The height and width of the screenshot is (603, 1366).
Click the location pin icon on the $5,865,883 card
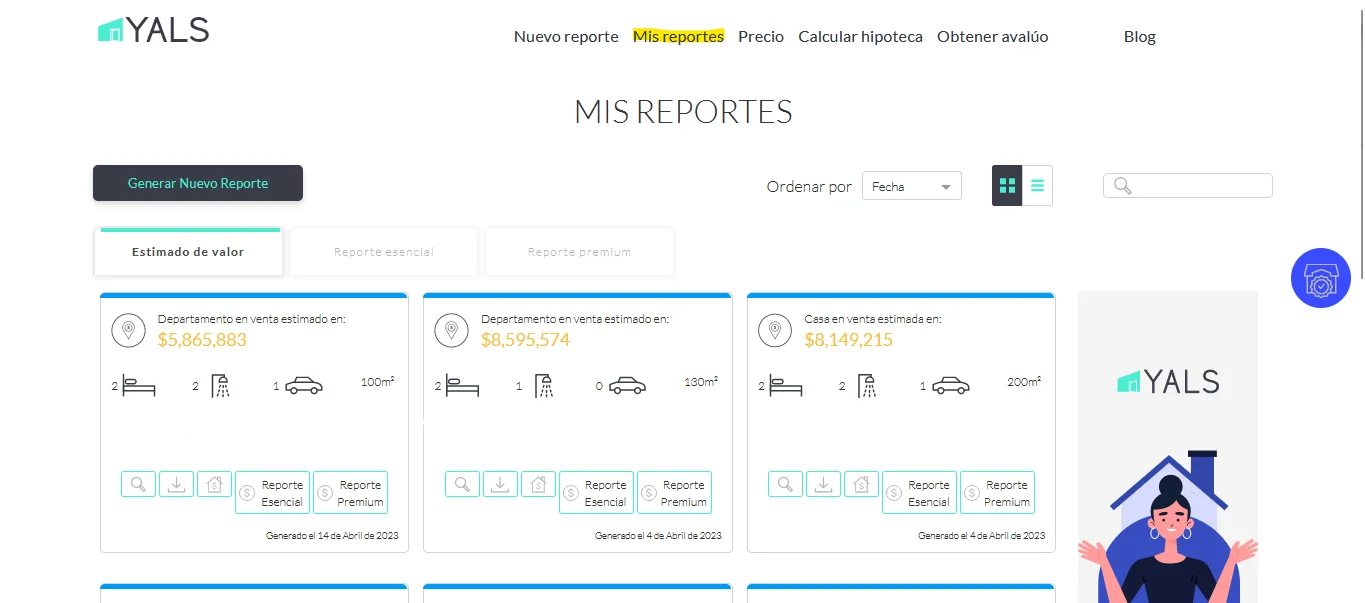click(x=128, y=330)
